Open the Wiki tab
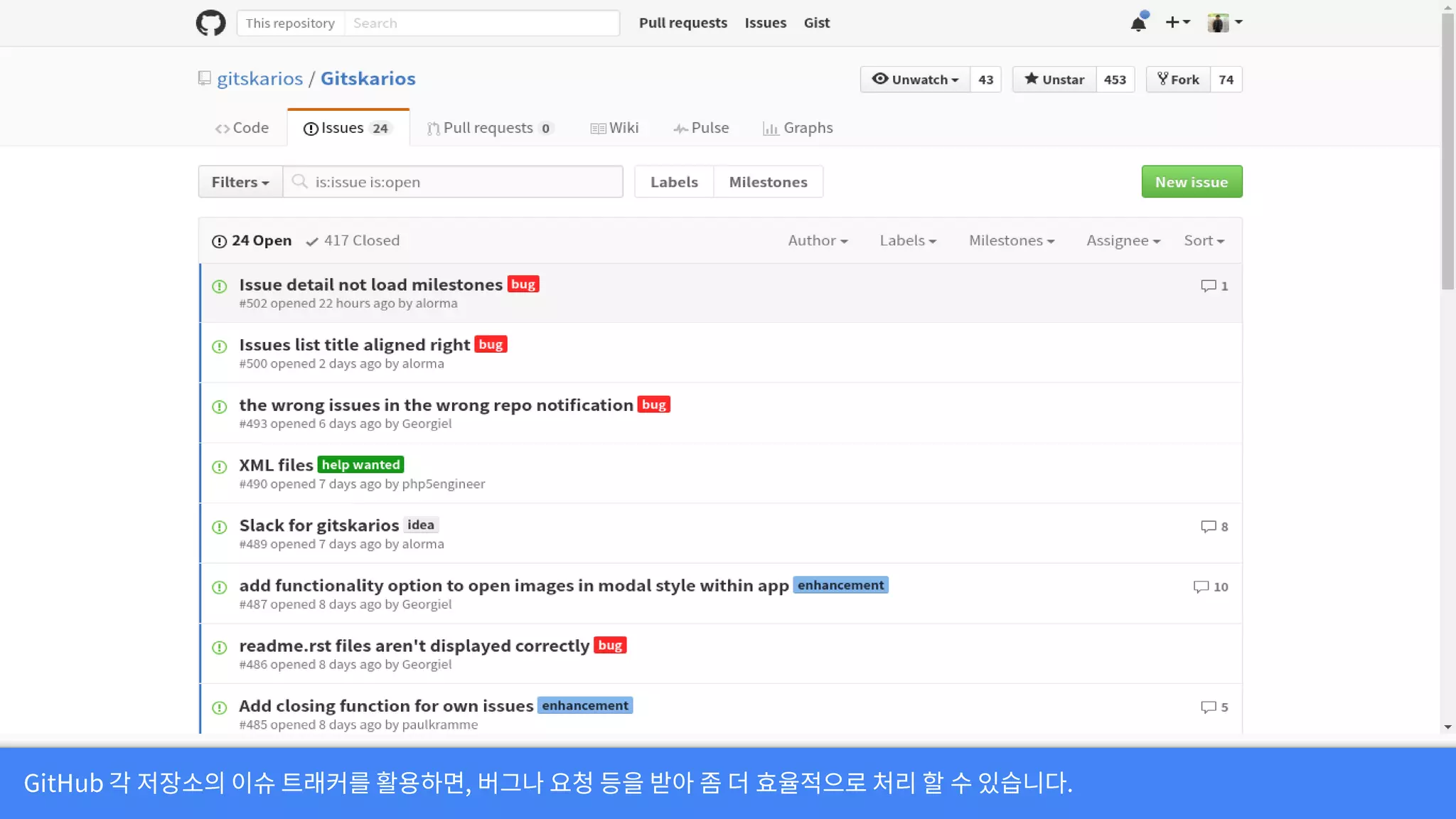Image resolution: width=1456 pixels, height=819 pixels. pyautogui.click(x=615, y=128)
